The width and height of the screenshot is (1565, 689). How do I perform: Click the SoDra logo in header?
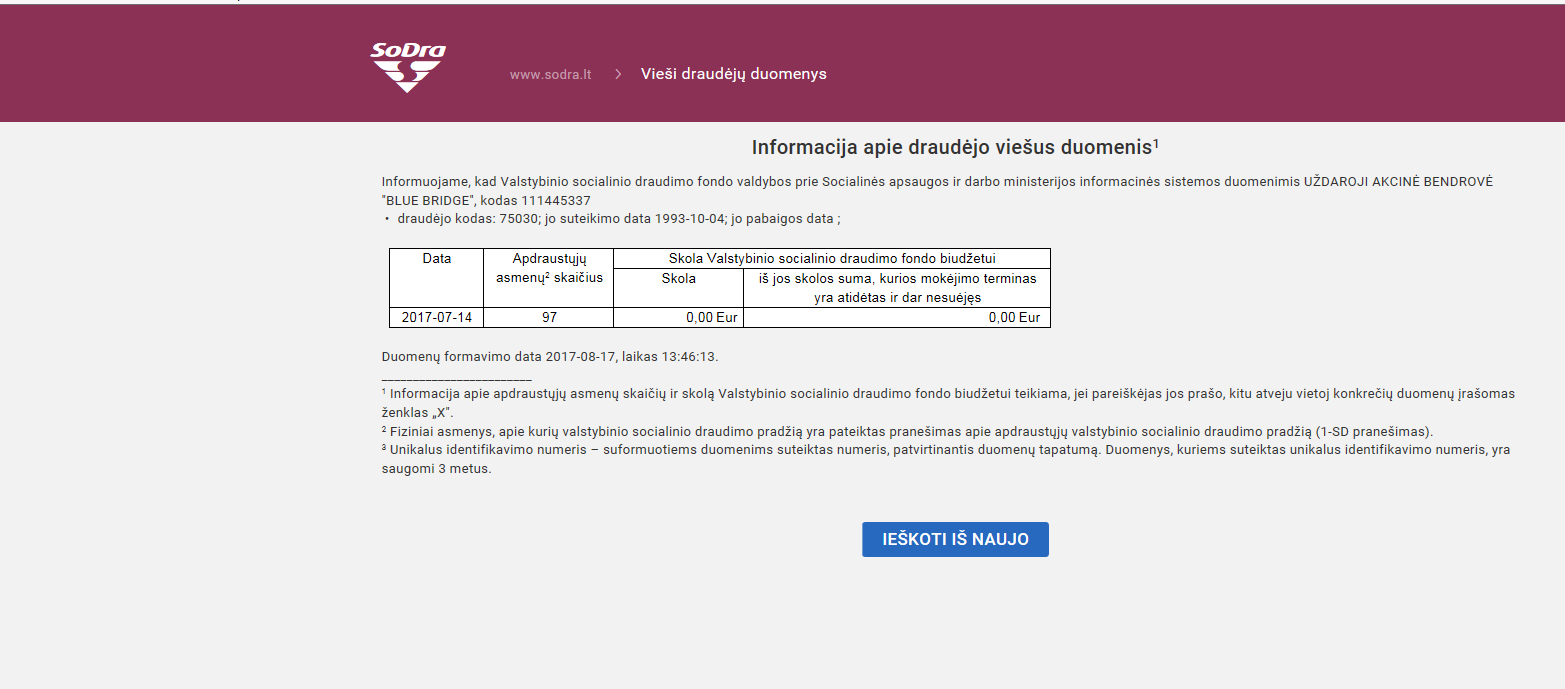click(x=407, y=67)
